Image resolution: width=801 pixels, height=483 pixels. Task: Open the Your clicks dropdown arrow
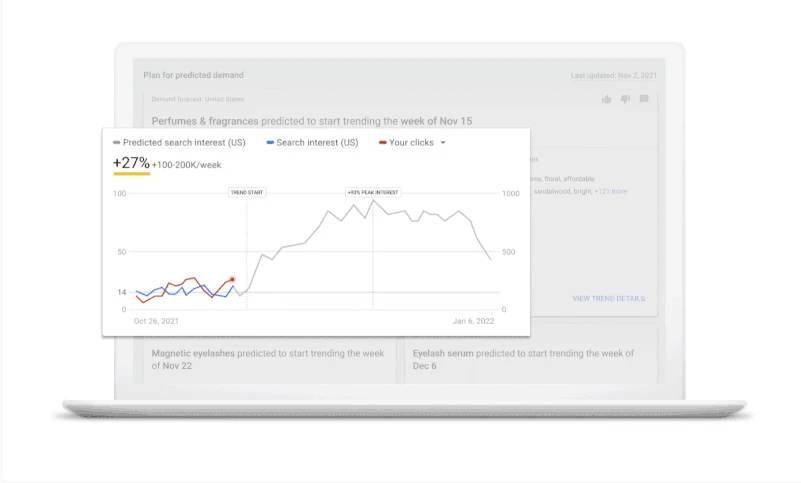coord(443,143)
